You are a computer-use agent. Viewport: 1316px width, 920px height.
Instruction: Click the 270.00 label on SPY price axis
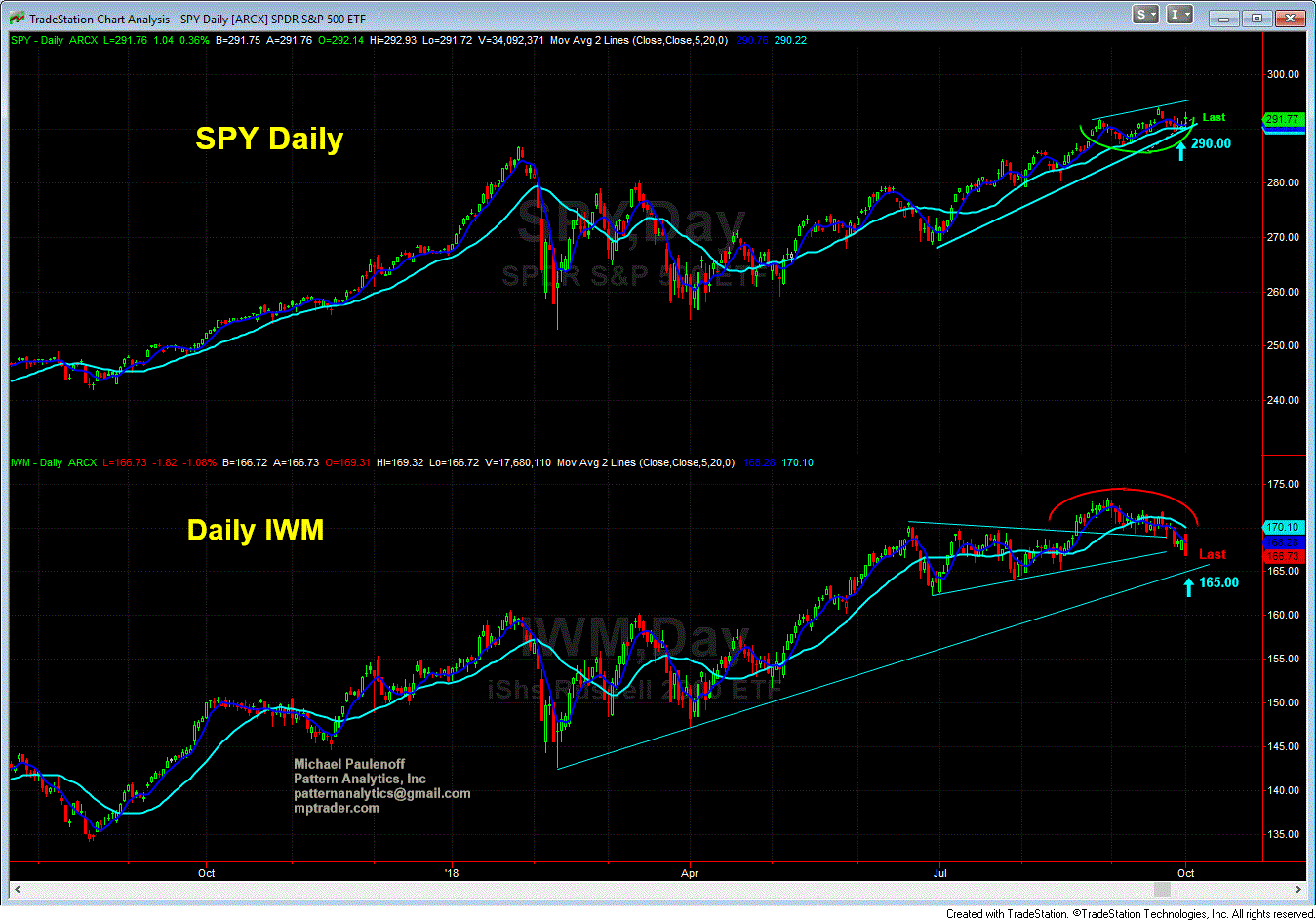[1283, 237]
